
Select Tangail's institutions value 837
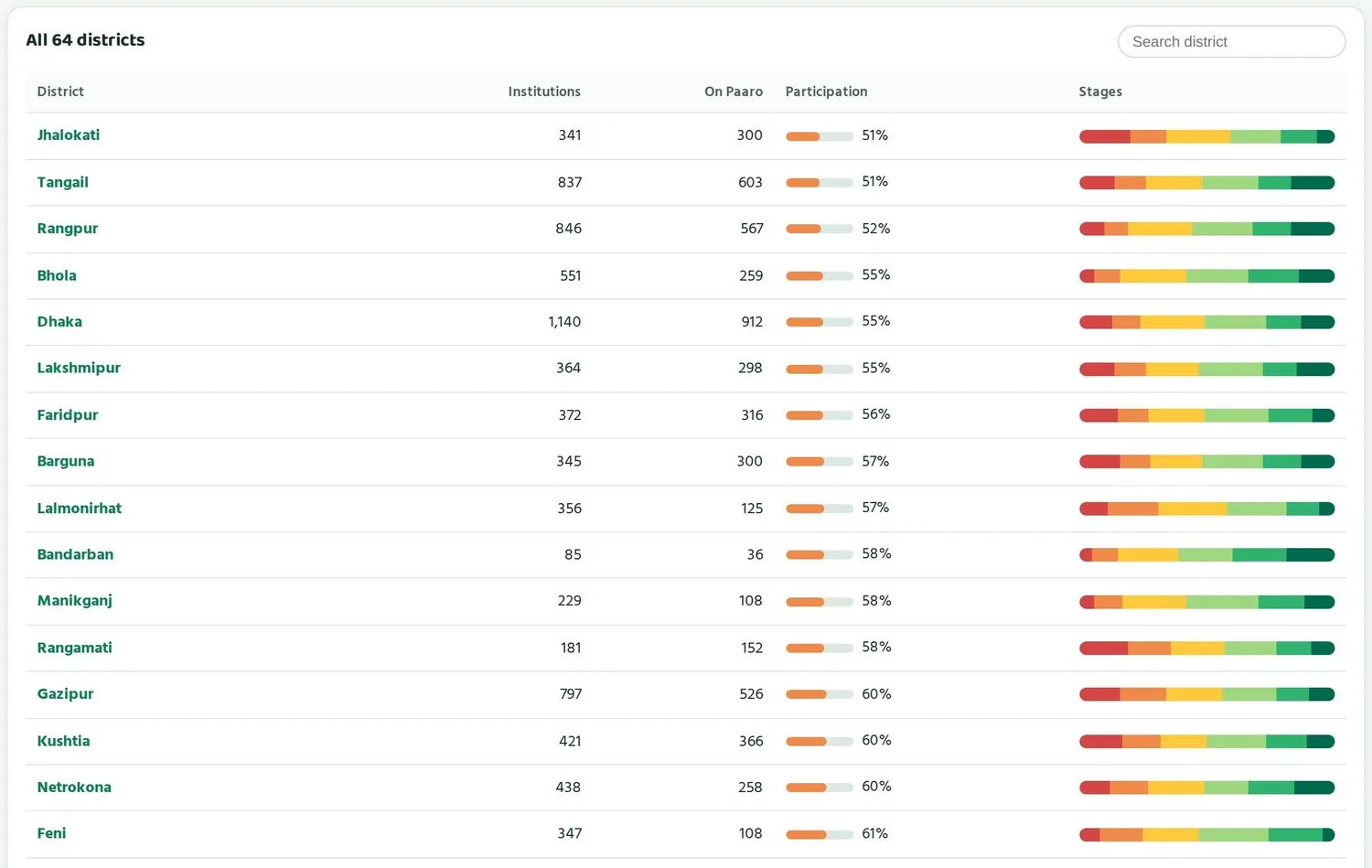570,182
